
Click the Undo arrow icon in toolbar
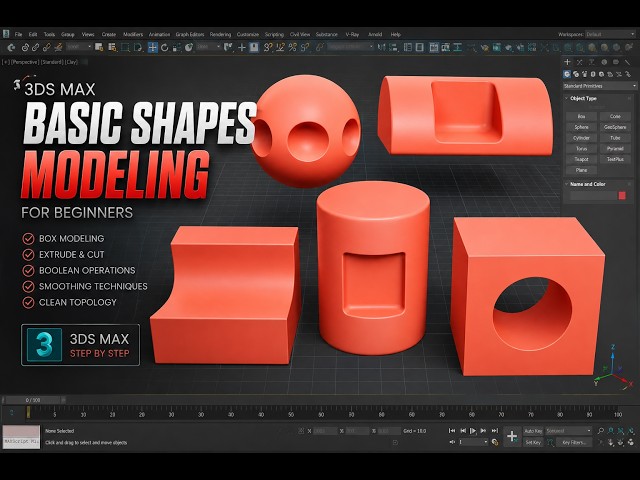pos(11,48)
